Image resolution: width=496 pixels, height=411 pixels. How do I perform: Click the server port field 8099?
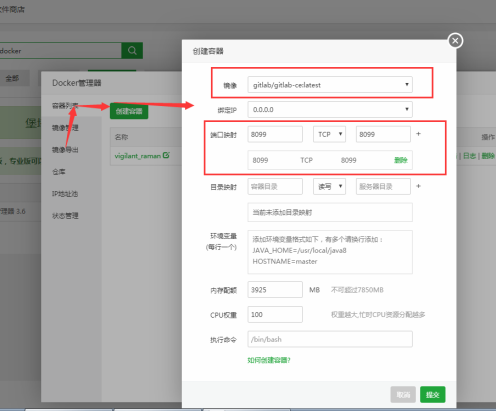click(x=383, y=134)
